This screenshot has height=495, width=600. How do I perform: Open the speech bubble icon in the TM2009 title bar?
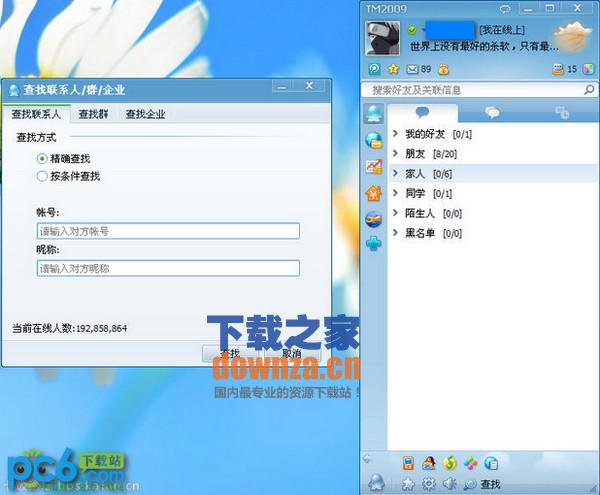505,9
